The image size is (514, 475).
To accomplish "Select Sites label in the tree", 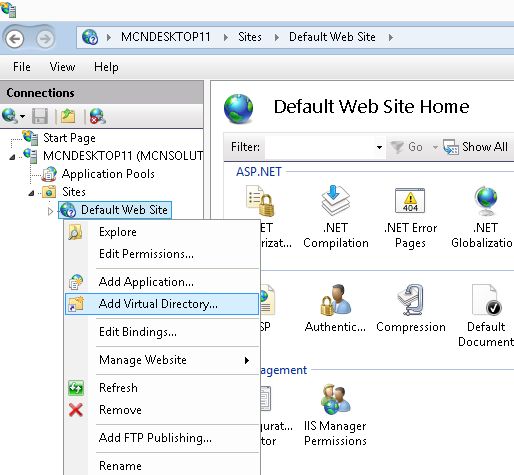I will click(x=74, y=192).
